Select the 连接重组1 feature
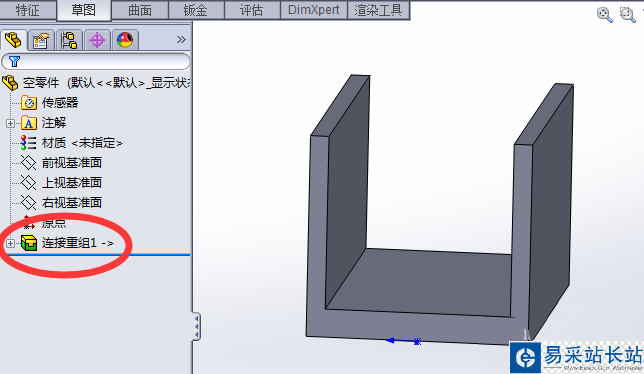Image resolution: width=644 pixels, height=374 pixels. (x=78, y=243)
